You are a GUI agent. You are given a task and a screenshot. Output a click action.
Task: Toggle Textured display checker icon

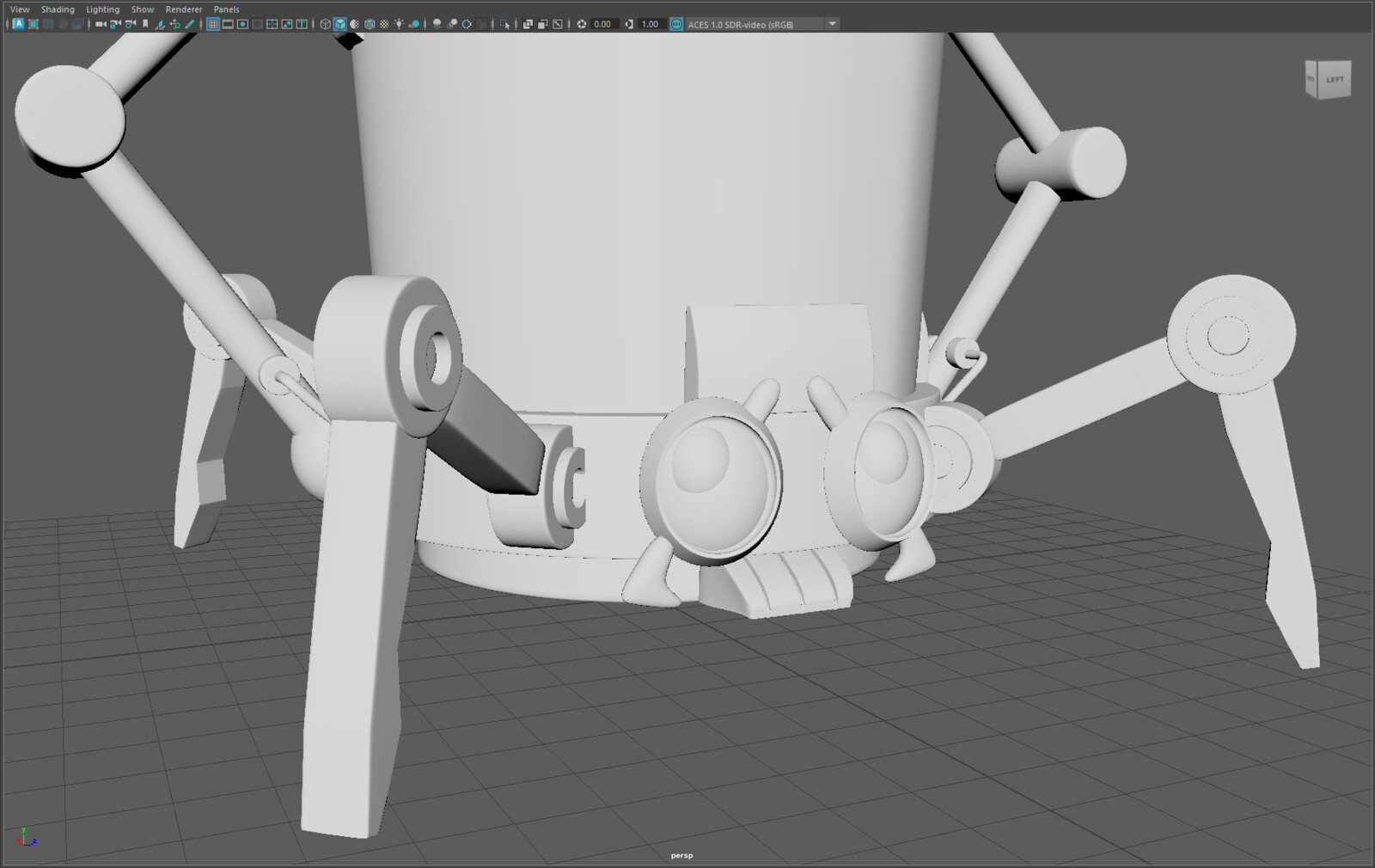[384, 24]
